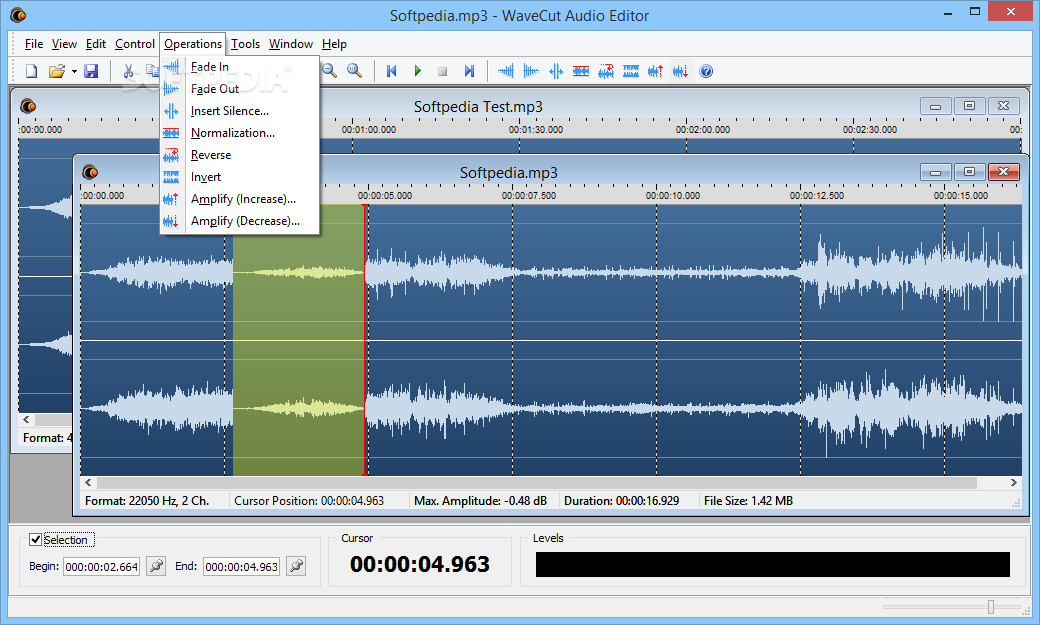
Task: Jump to end with skip-forward button
Action: pos(469,71)
